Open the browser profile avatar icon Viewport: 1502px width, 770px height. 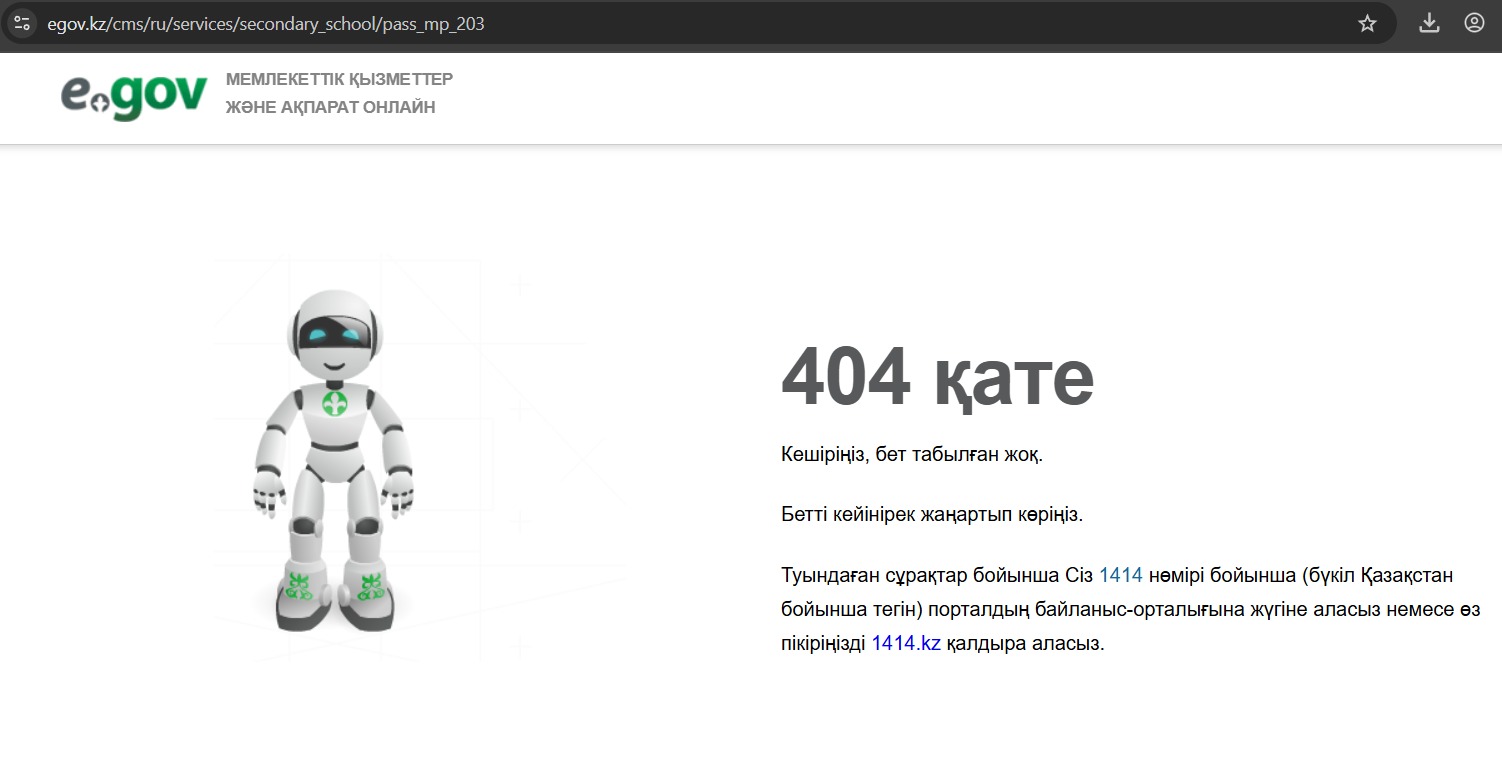click(x=1474, y=23)
